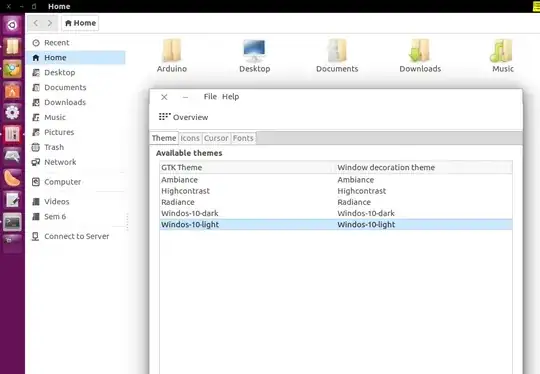The height and width of the screenshot is (374, 540).
Task: Open Videos bookmark in sidebar
Action: click(x=76, y=201)
